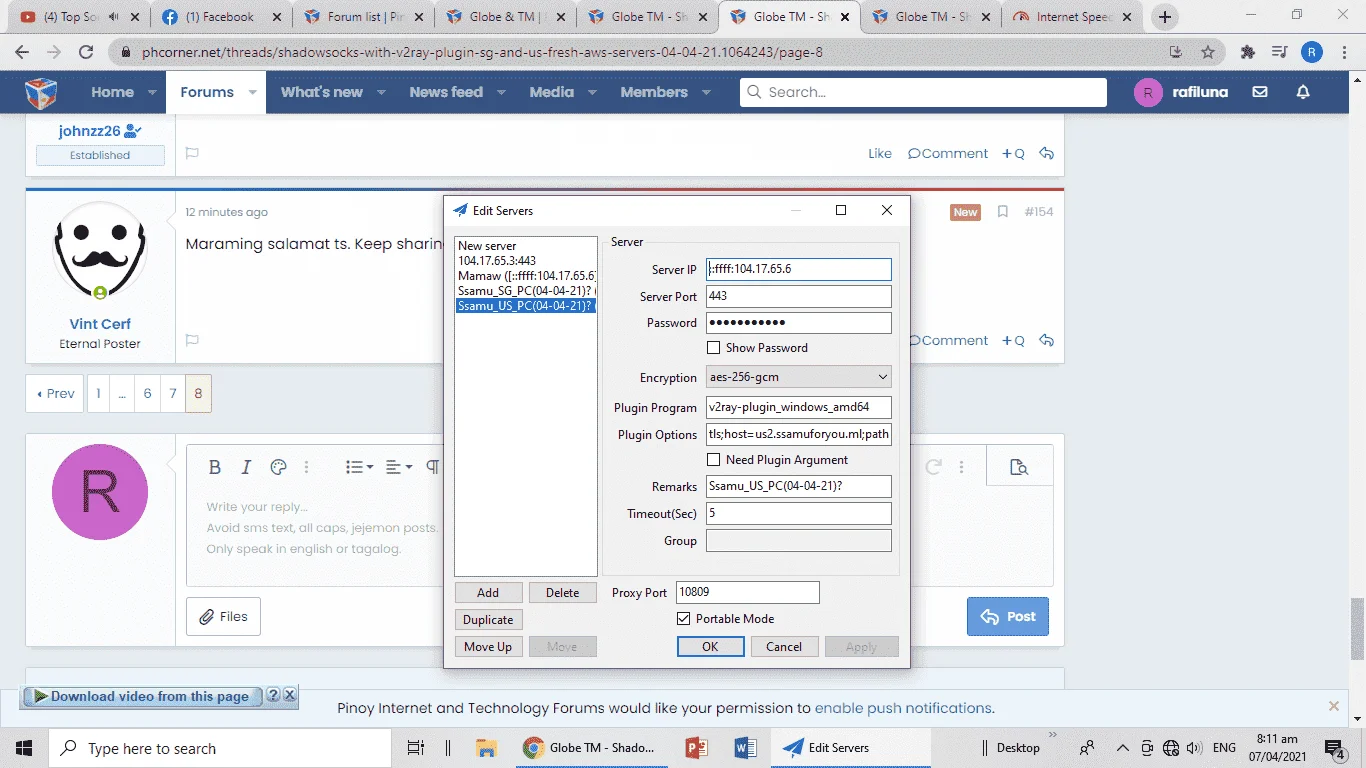Click the enable push notifications link
The height and width of the screenshot is (768, 1366).
[903, 708]
